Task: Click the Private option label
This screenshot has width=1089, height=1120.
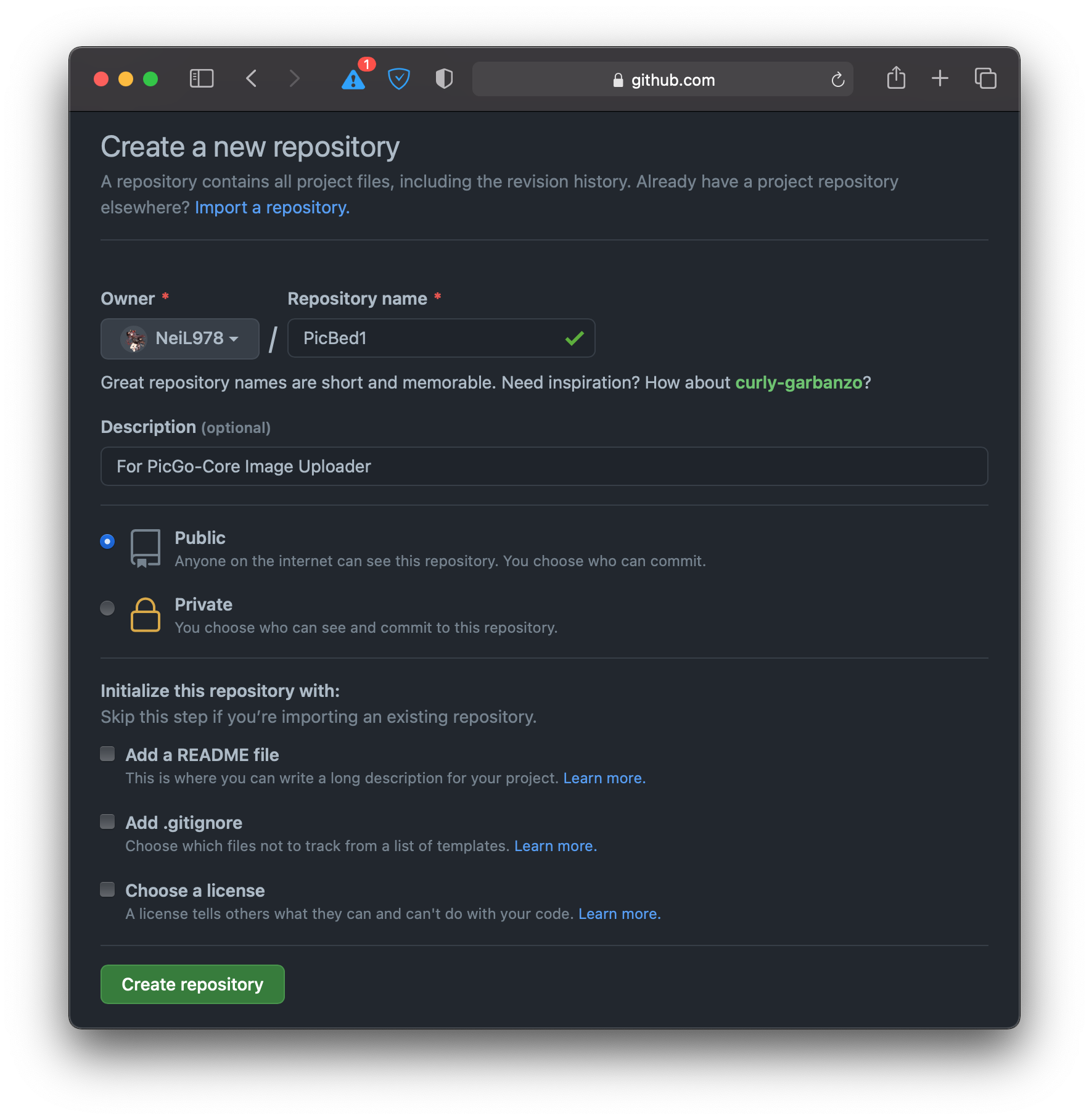Action: pyautogui.click(x=203, y=604)
